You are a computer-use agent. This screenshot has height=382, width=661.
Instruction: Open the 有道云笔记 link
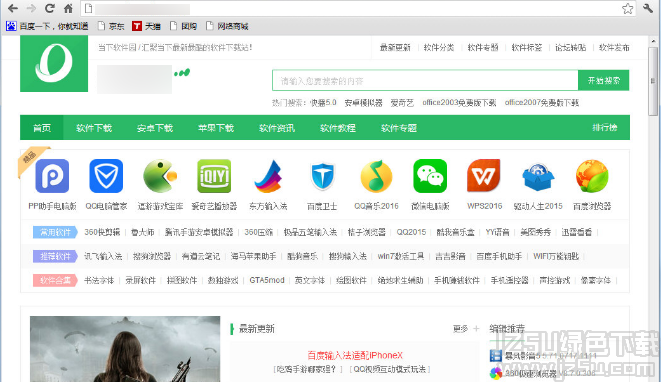point(201,256)
